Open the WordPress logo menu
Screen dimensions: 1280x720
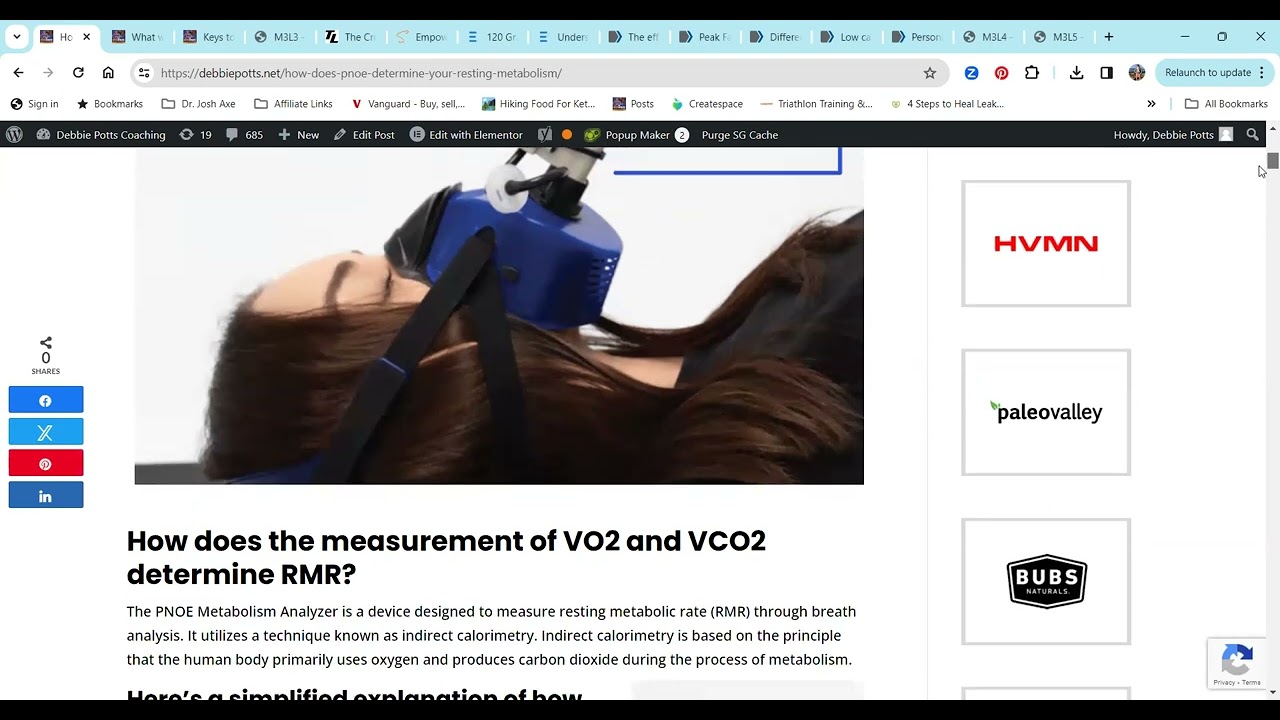point(14,135)
